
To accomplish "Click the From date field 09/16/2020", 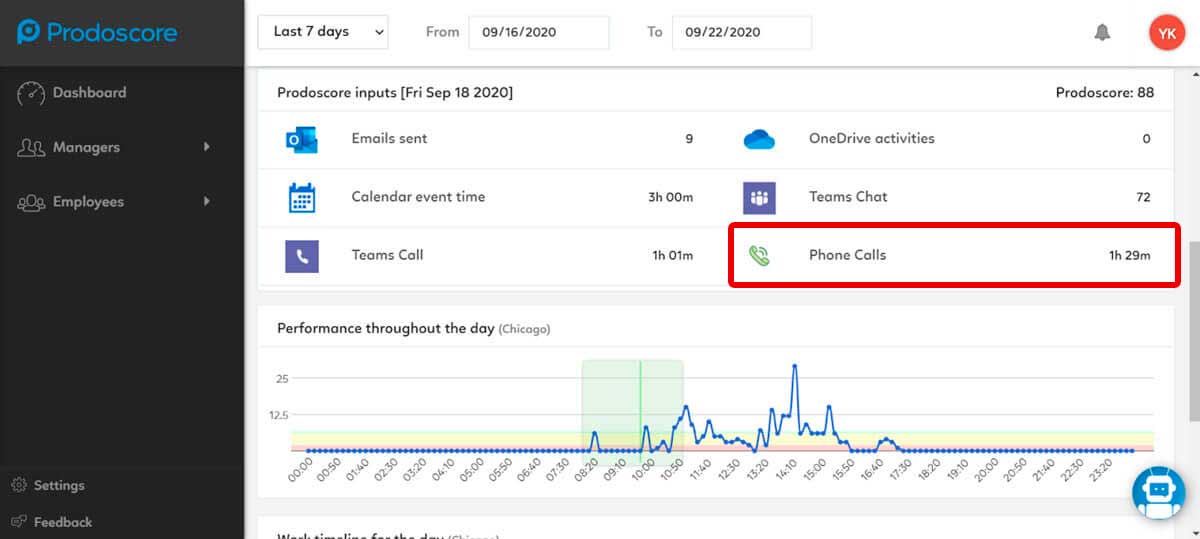I will pyautogui.click(x=539, y=32).
